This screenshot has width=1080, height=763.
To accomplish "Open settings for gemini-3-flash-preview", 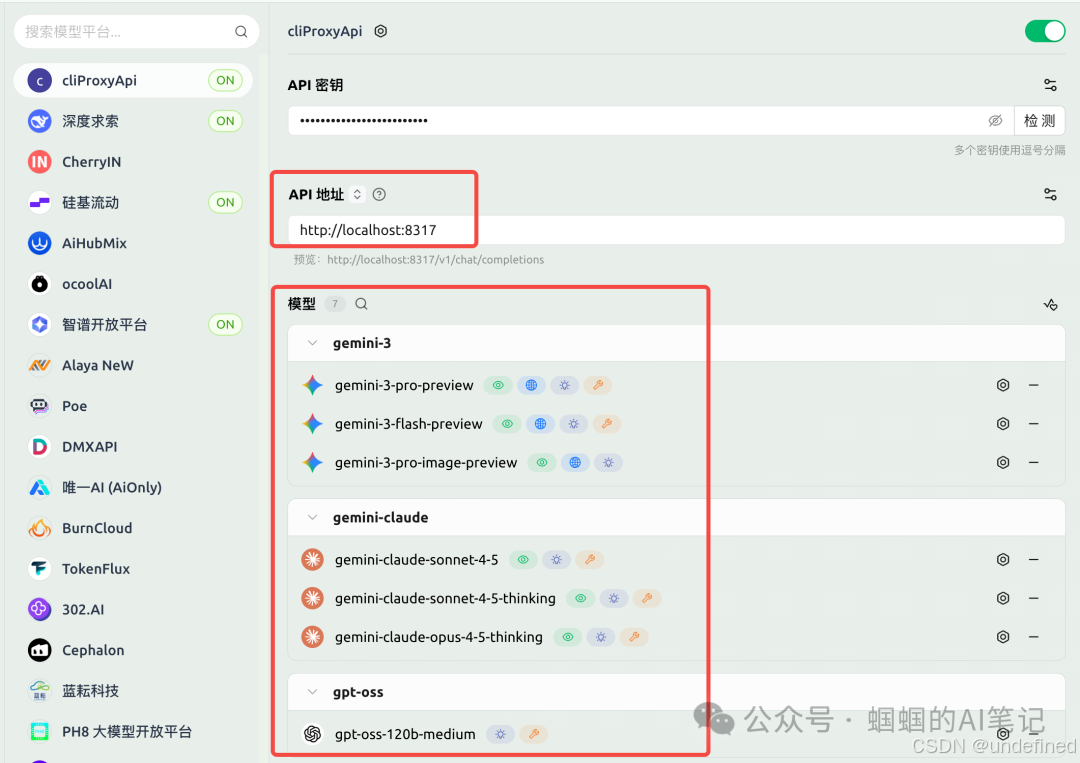I will pos(1003,424).
